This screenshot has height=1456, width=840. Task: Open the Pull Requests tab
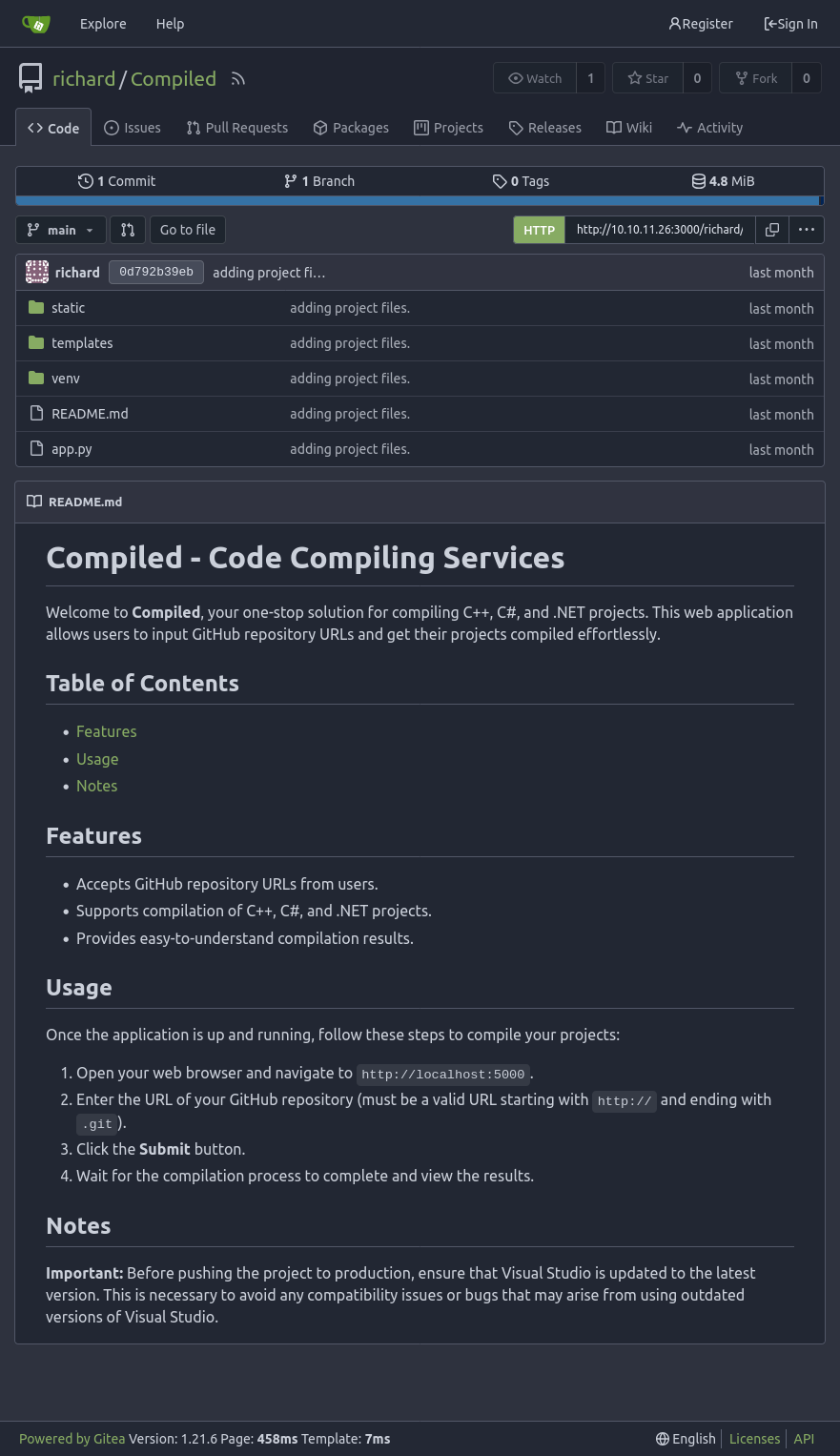pos(236,128)
